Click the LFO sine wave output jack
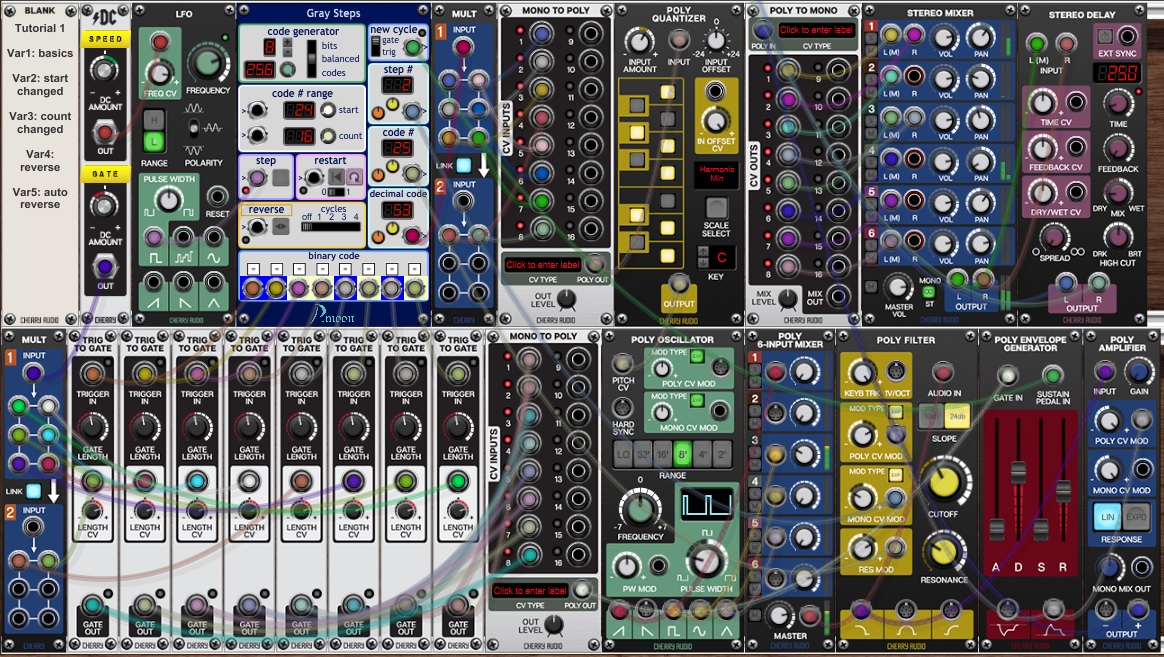 214,237
